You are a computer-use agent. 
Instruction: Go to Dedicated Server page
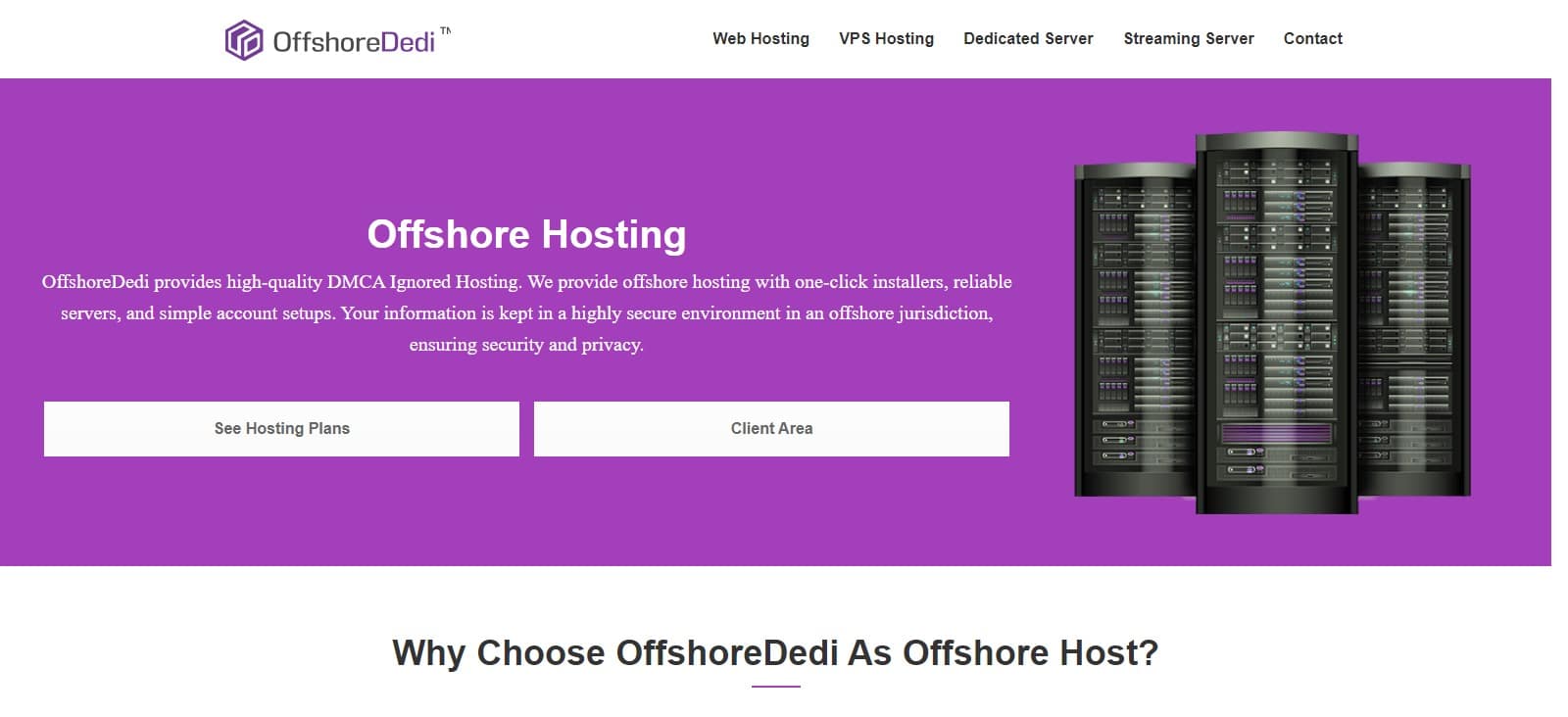[x=1028, y=39]
